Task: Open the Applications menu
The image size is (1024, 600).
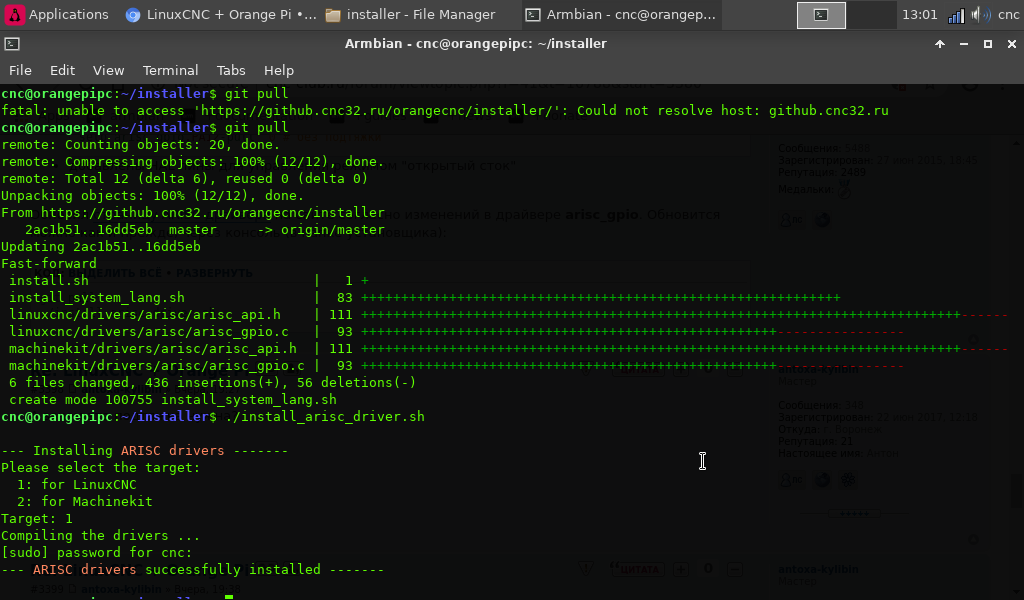Action: (x=58, y=15)
